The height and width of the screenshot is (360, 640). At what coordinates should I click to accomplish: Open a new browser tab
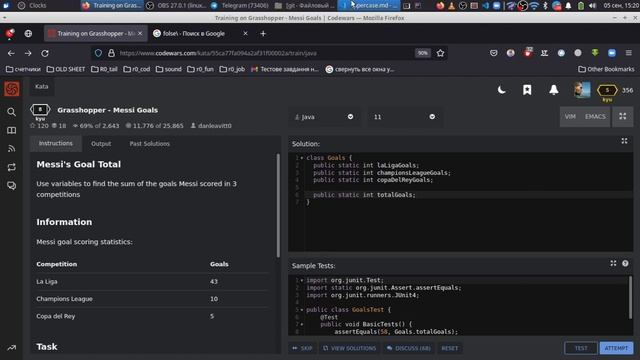pyautogui.click(x=263, y=33)
